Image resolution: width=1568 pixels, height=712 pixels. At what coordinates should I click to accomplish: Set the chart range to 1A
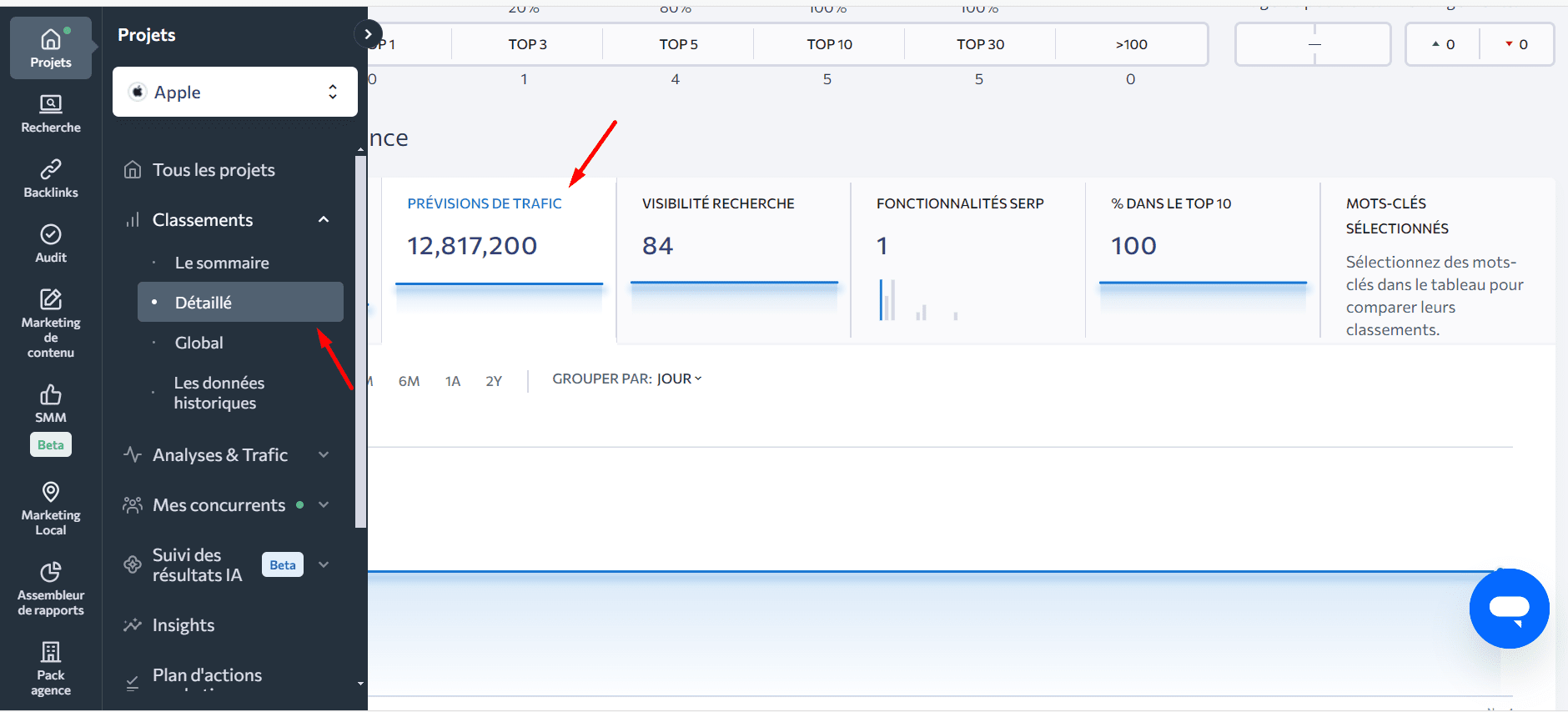(453, 381)
